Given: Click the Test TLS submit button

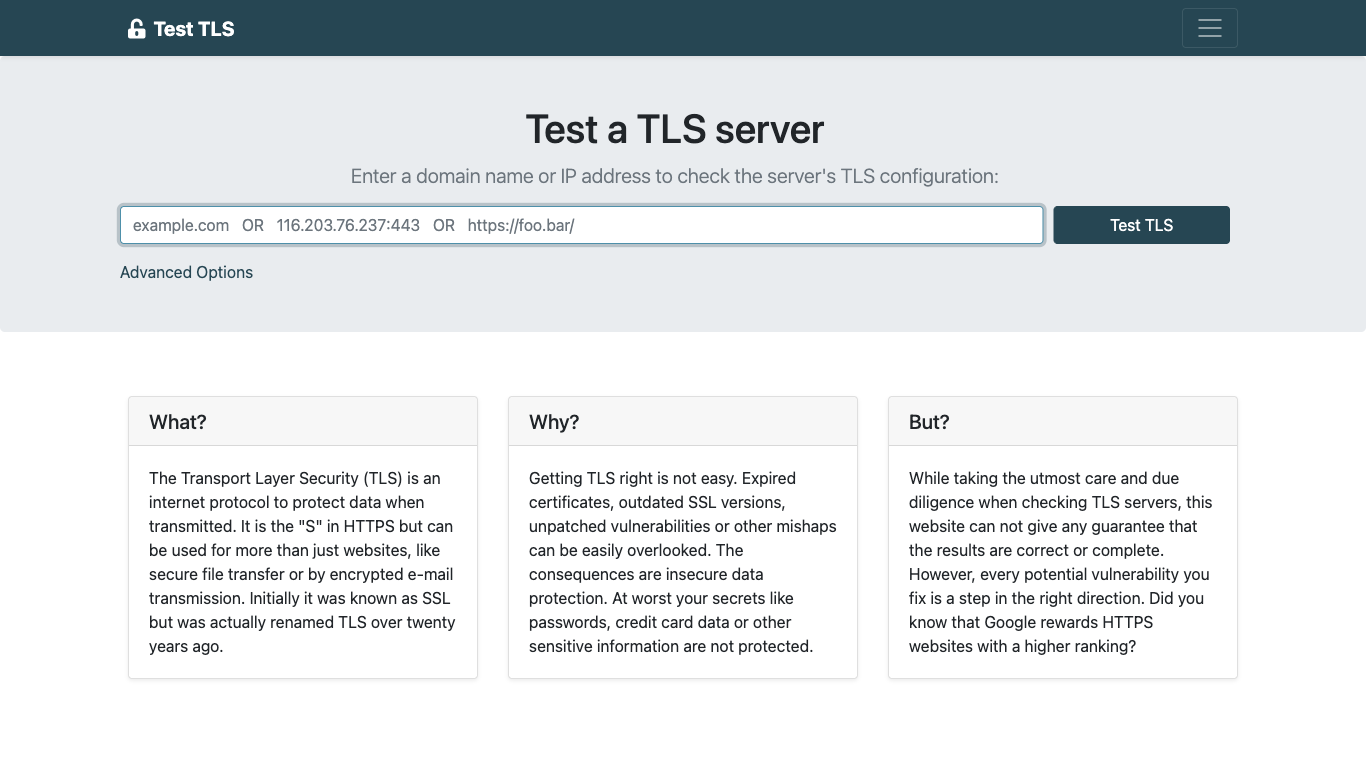Looking at the screenshot, I should (x=1141, y=225).
